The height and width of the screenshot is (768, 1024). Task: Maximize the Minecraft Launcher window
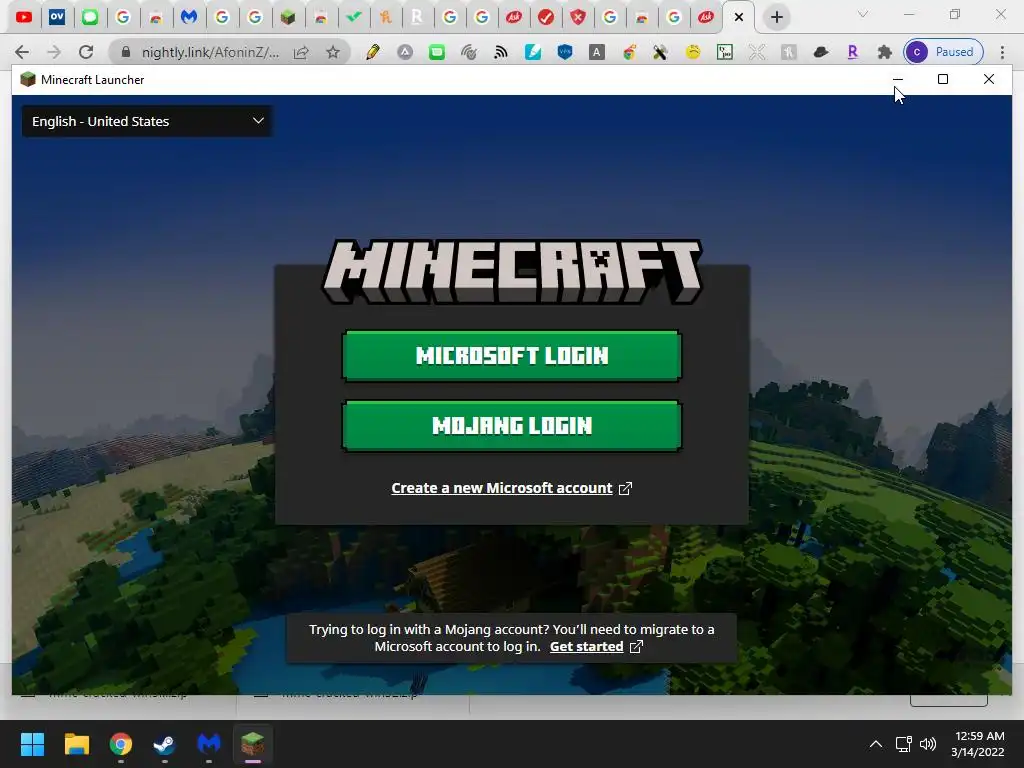(x=943, y=79)
